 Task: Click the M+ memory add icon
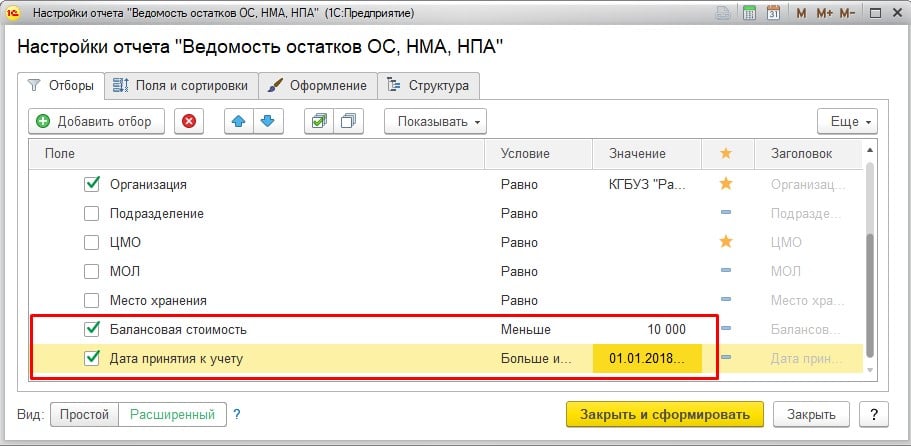click(824, 15)
